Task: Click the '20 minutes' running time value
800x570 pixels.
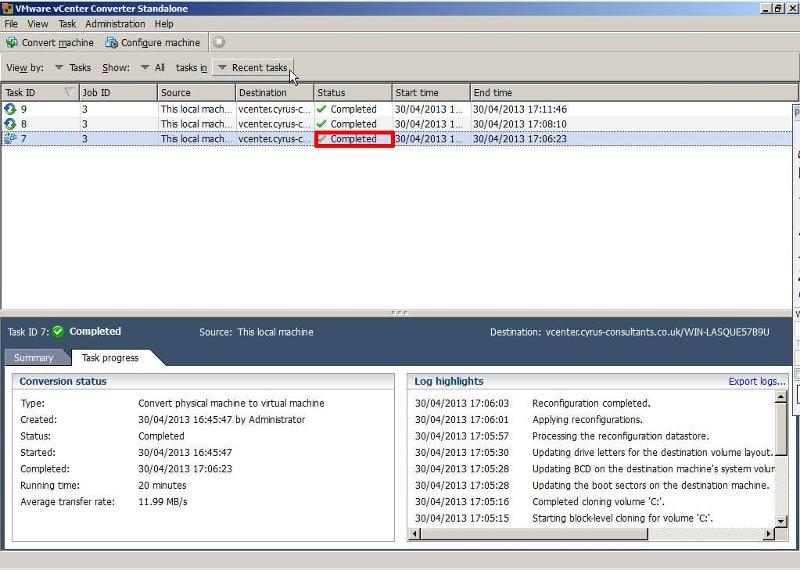Action: (x=162, y=485)
